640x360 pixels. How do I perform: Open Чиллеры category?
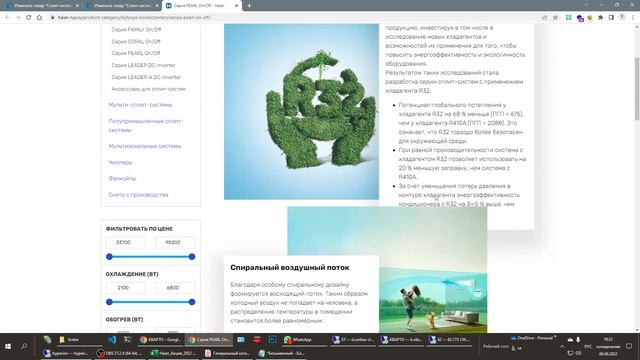pos(120,162)
